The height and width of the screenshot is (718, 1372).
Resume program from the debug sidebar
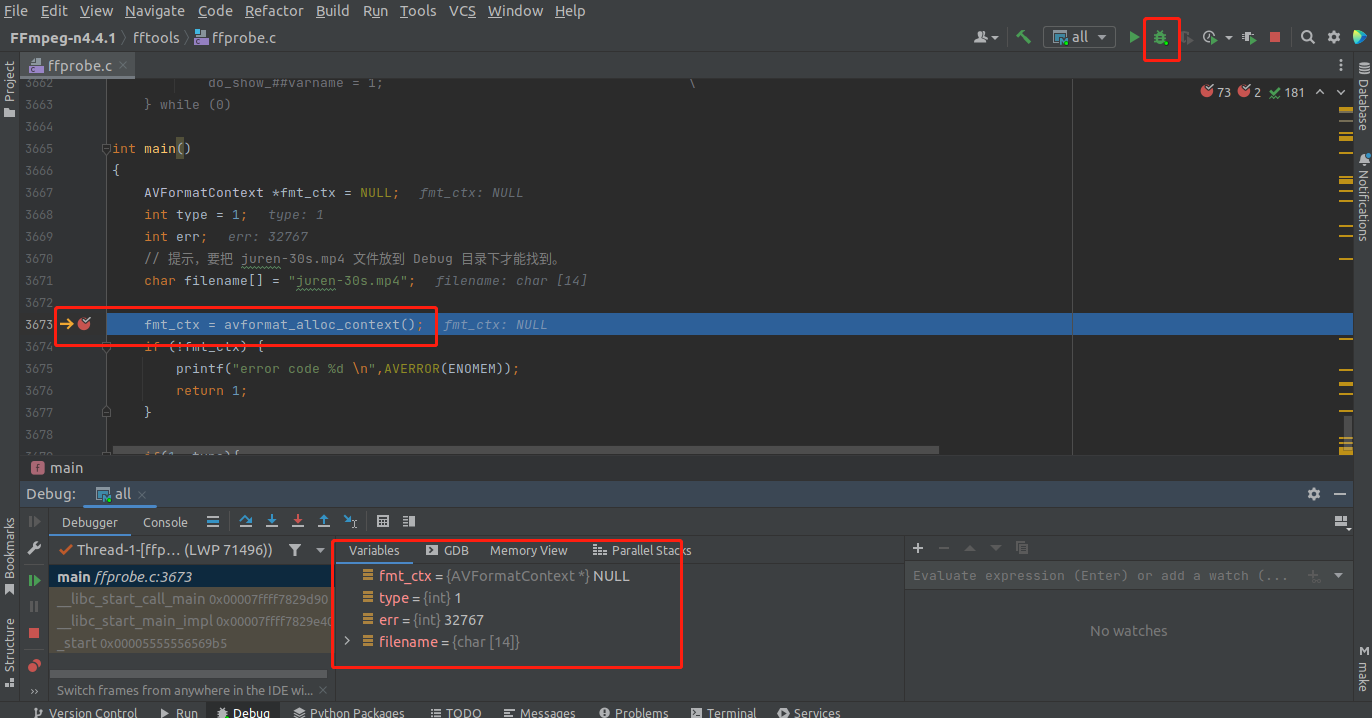[x=34, y=579]
